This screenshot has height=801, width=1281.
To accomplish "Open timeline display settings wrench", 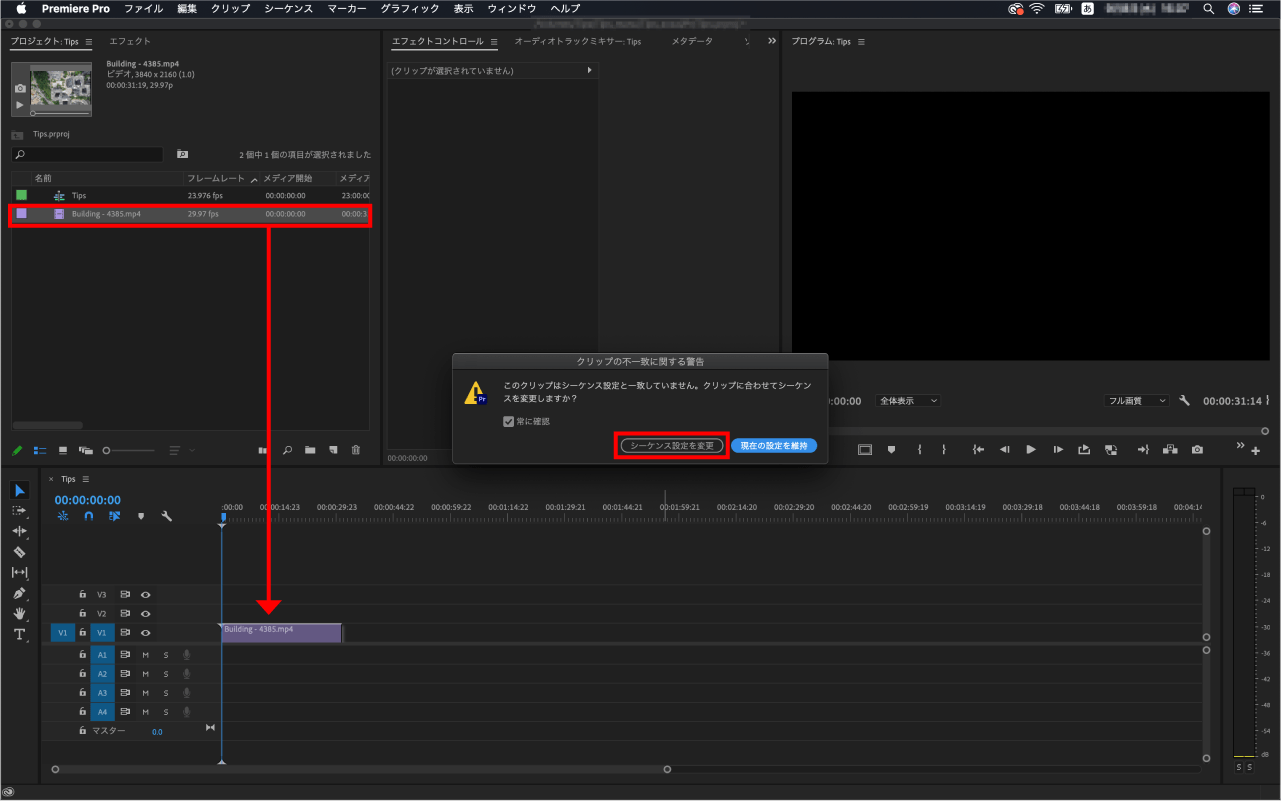I will [x=167, y=516].
